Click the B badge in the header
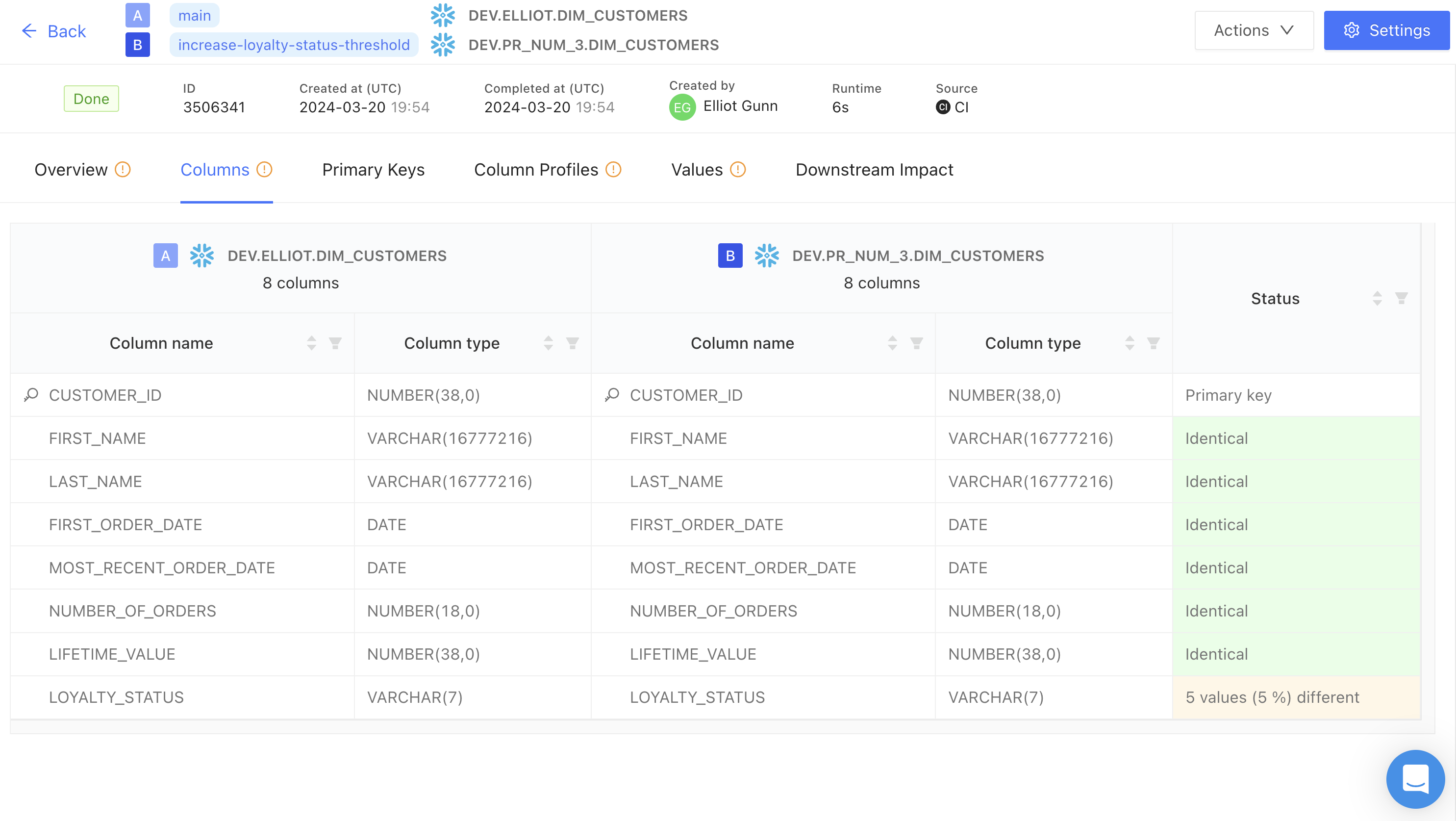This screenshot has width=1456, height=821. pyautogui.click(x=137, y=45)
